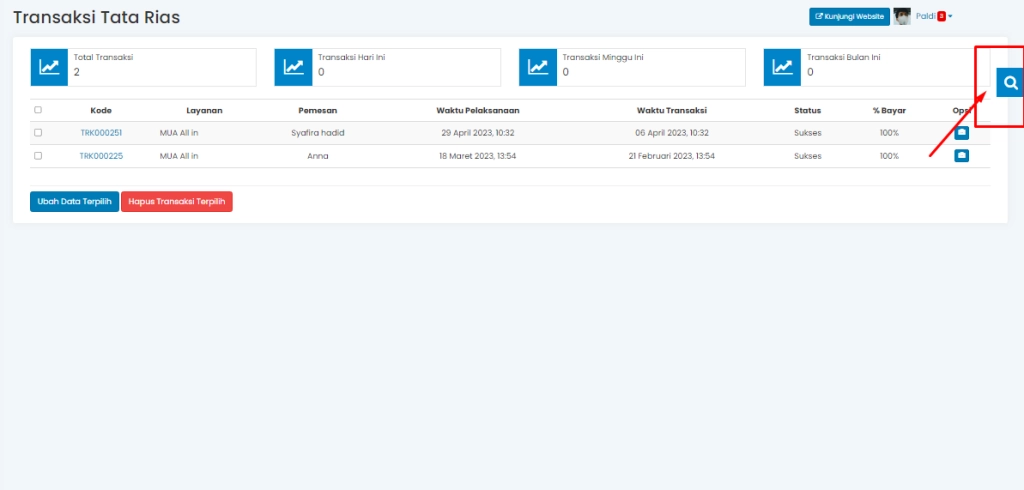Check the box for transaction TRK000225

(38, 156)
